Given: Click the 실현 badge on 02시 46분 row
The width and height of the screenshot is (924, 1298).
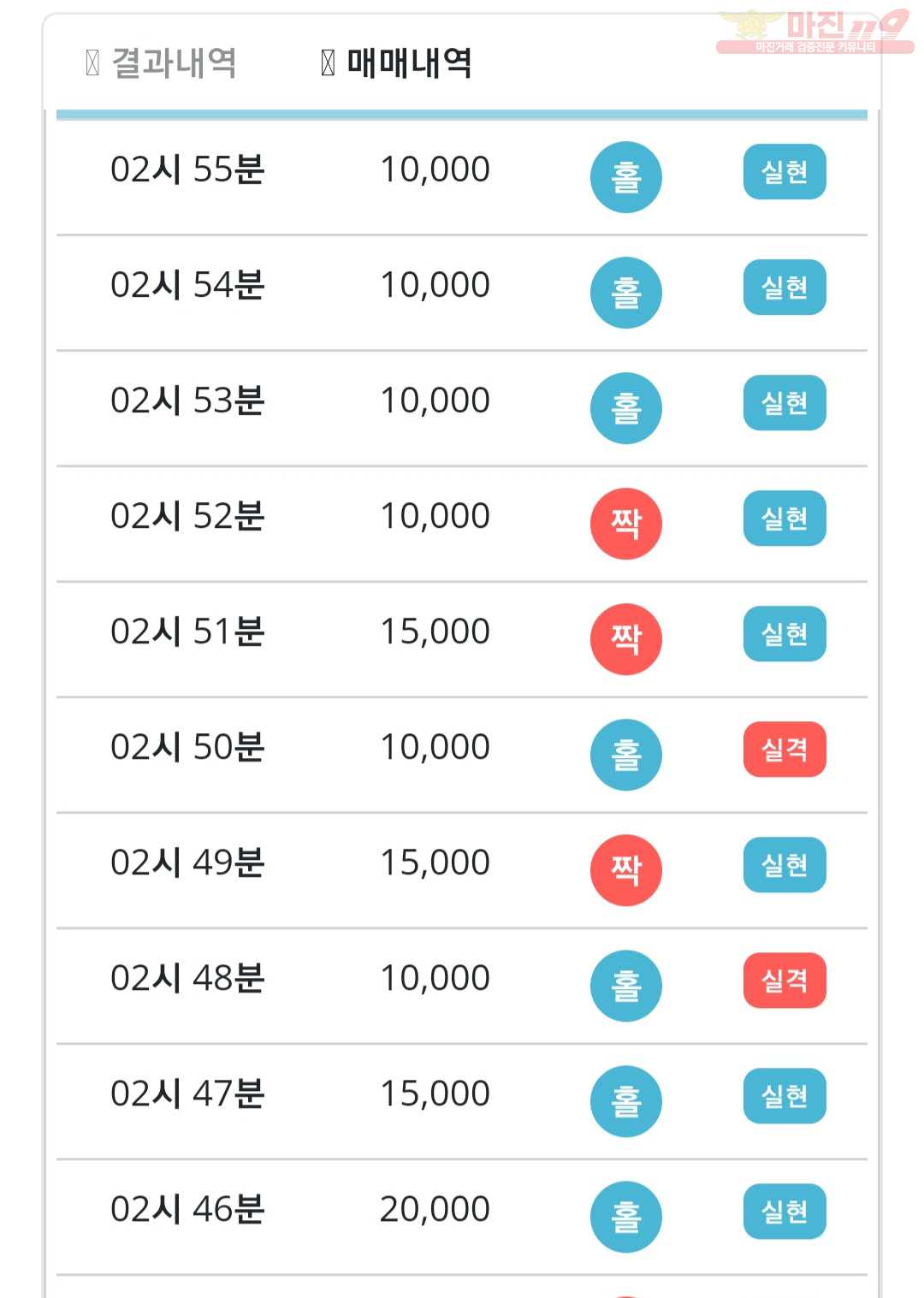Looking at the screenshot, I should pos(785,1212).
